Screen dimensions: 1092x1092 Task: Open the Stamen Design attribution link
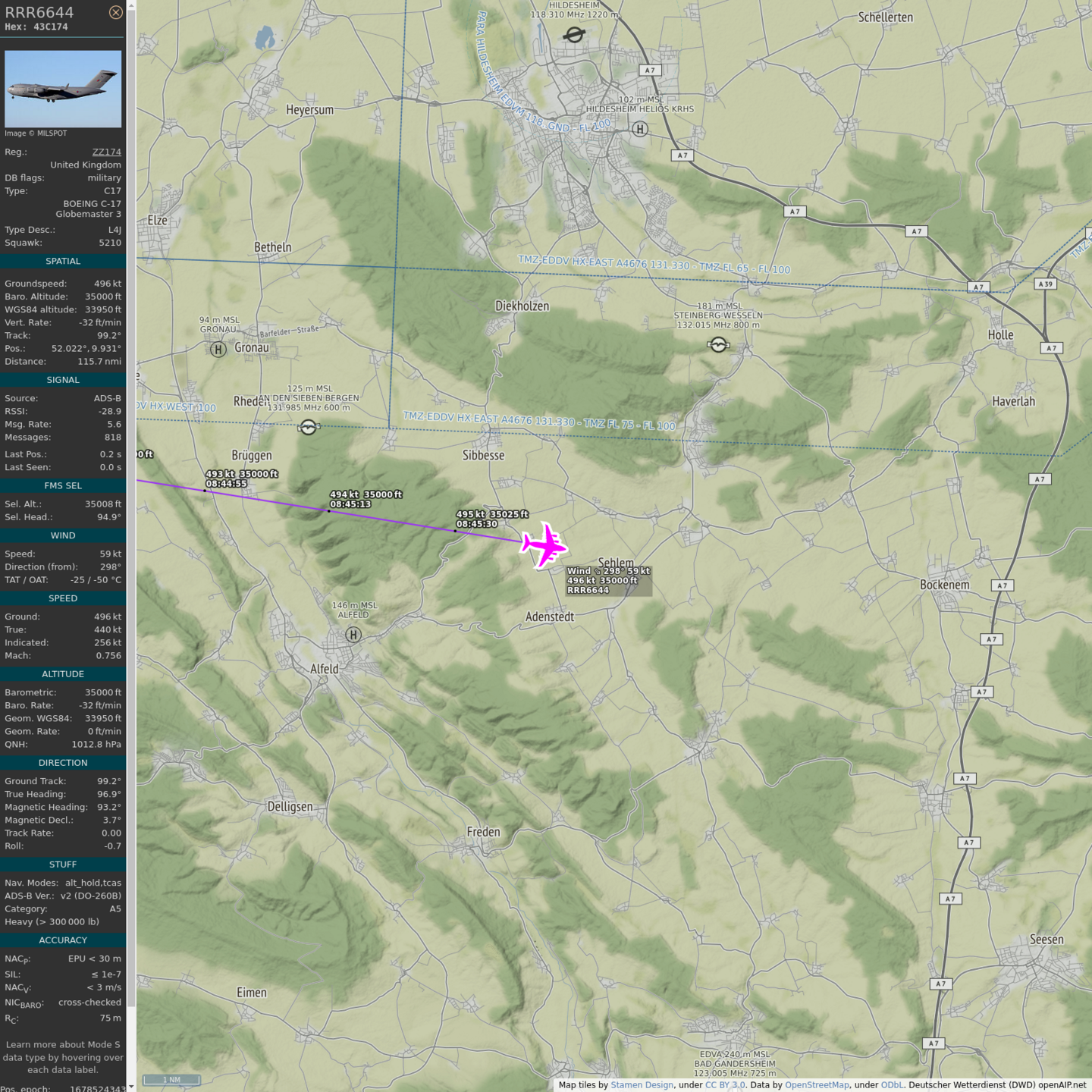(x=642, y=1085)
